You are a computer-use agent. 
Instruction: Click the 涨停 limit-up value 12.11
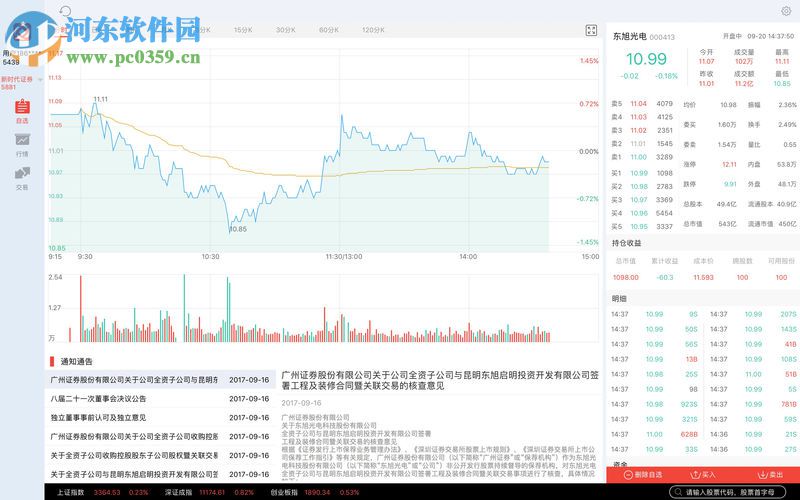point(729,164)
